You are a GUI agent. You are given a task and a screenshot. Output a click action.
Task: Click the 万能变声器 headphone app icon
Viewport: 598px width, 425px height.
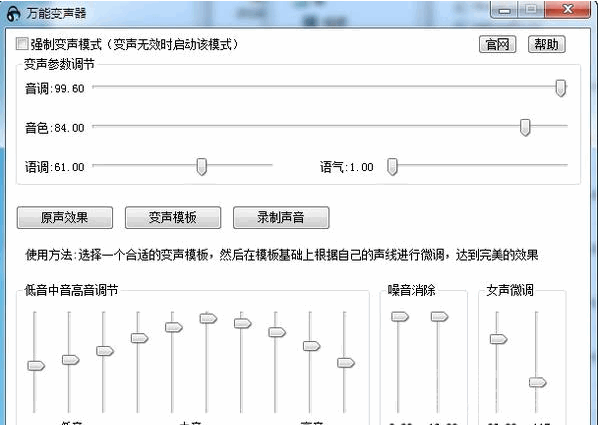point(14,14)
